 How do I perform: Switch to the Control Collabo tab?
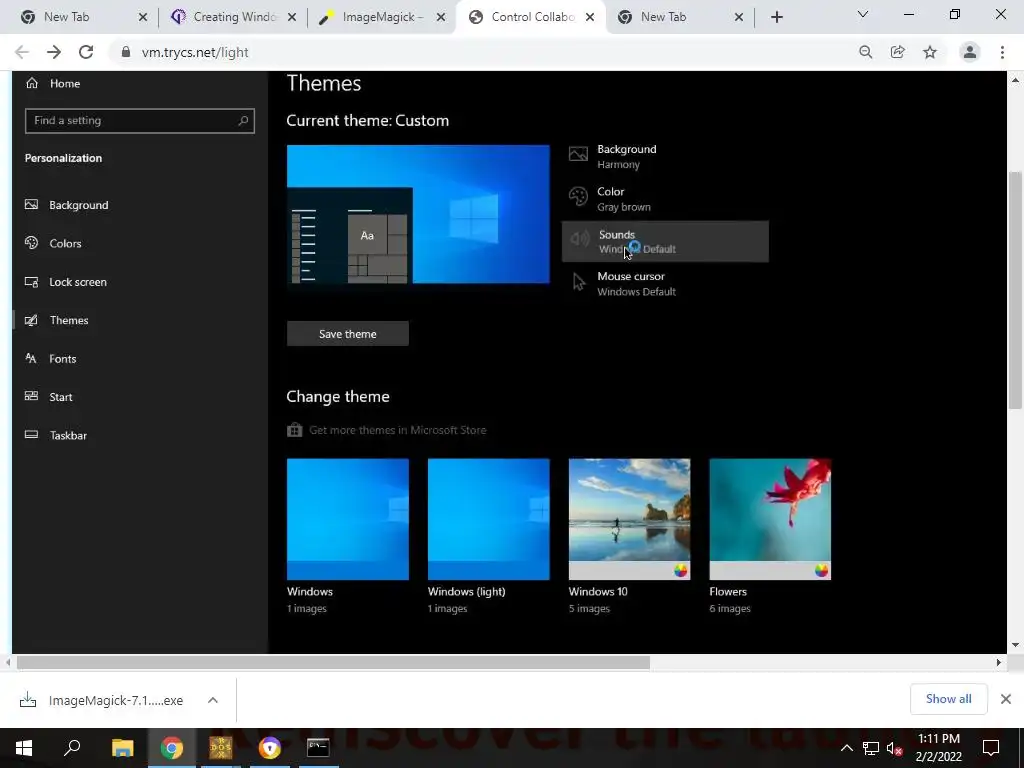coord(532,17)
